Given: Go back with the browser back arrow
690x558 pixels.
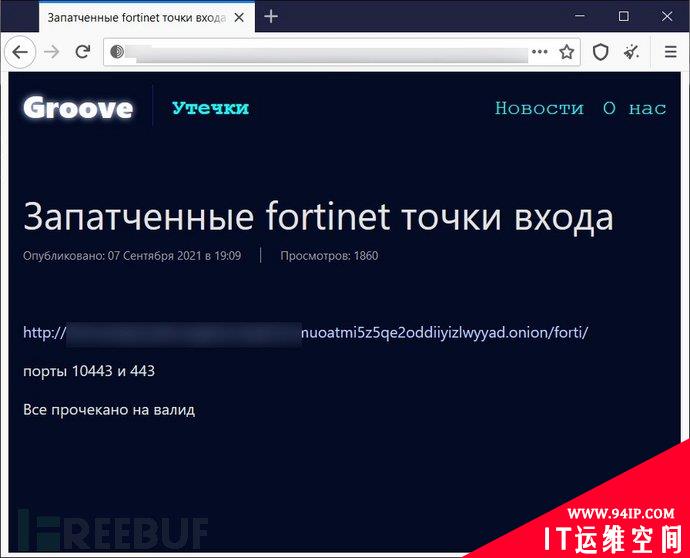Looking at the screenshot, I should (x=20, y=52).
